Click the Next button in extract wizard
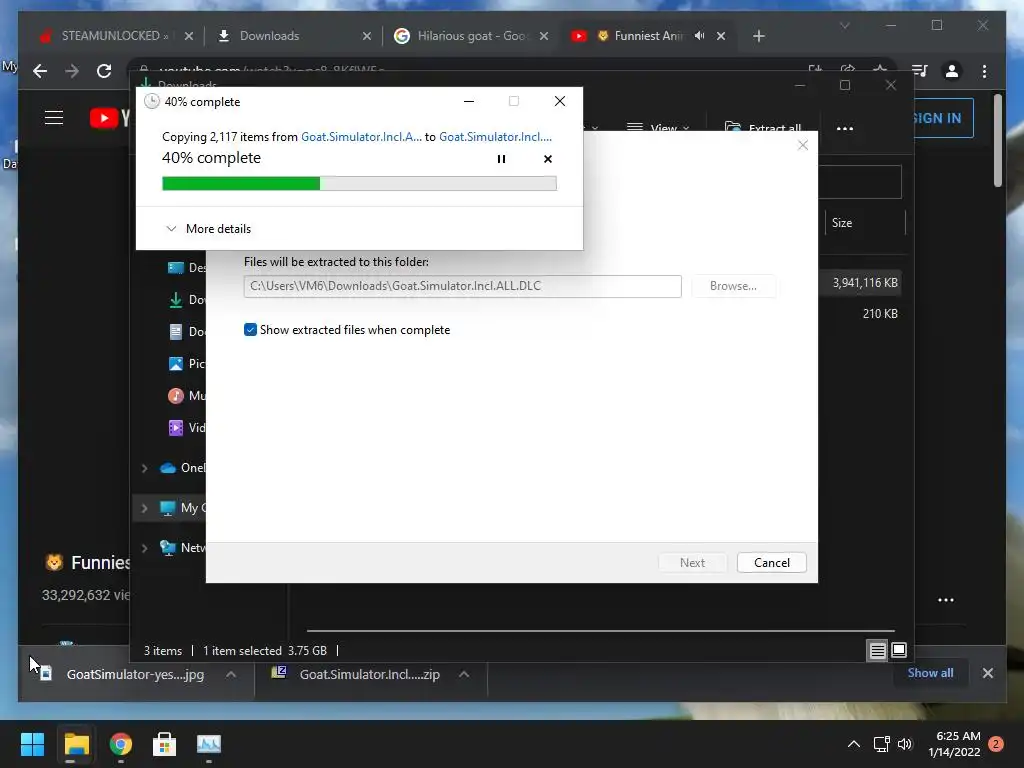 pos(692,562)
